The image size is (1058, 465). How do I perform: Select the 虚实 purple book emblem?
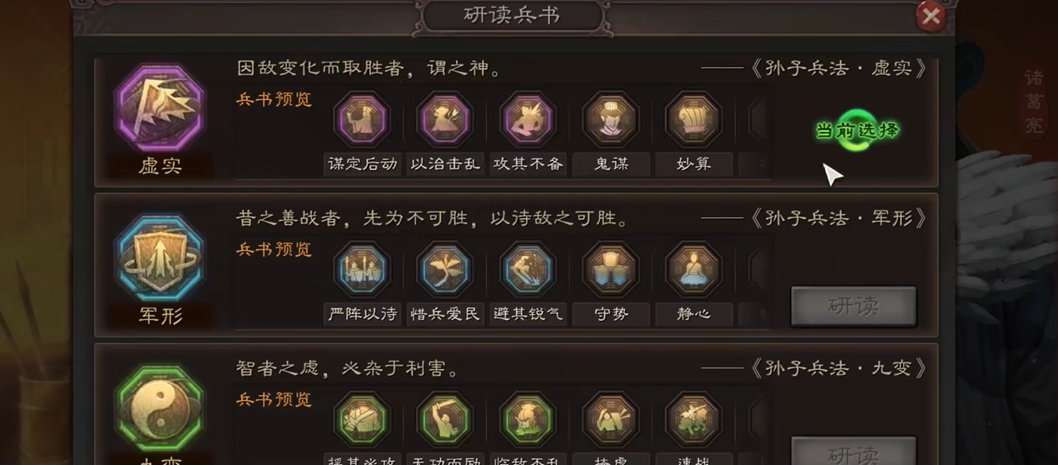click(160, 109)
